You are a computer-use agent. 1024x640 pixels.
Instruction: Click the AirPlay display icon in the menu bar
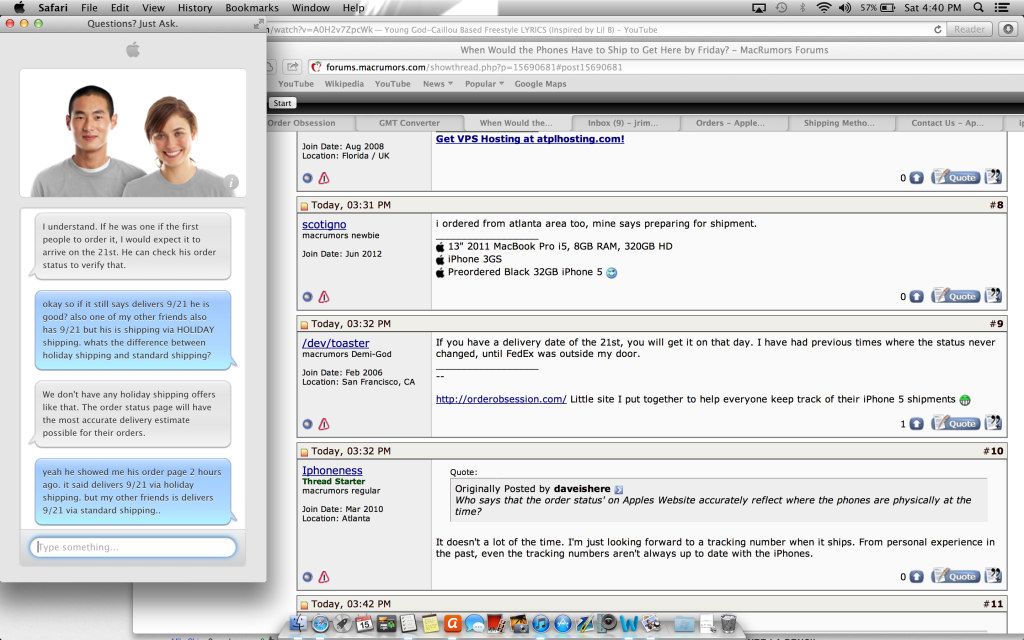tap(759, 8)
